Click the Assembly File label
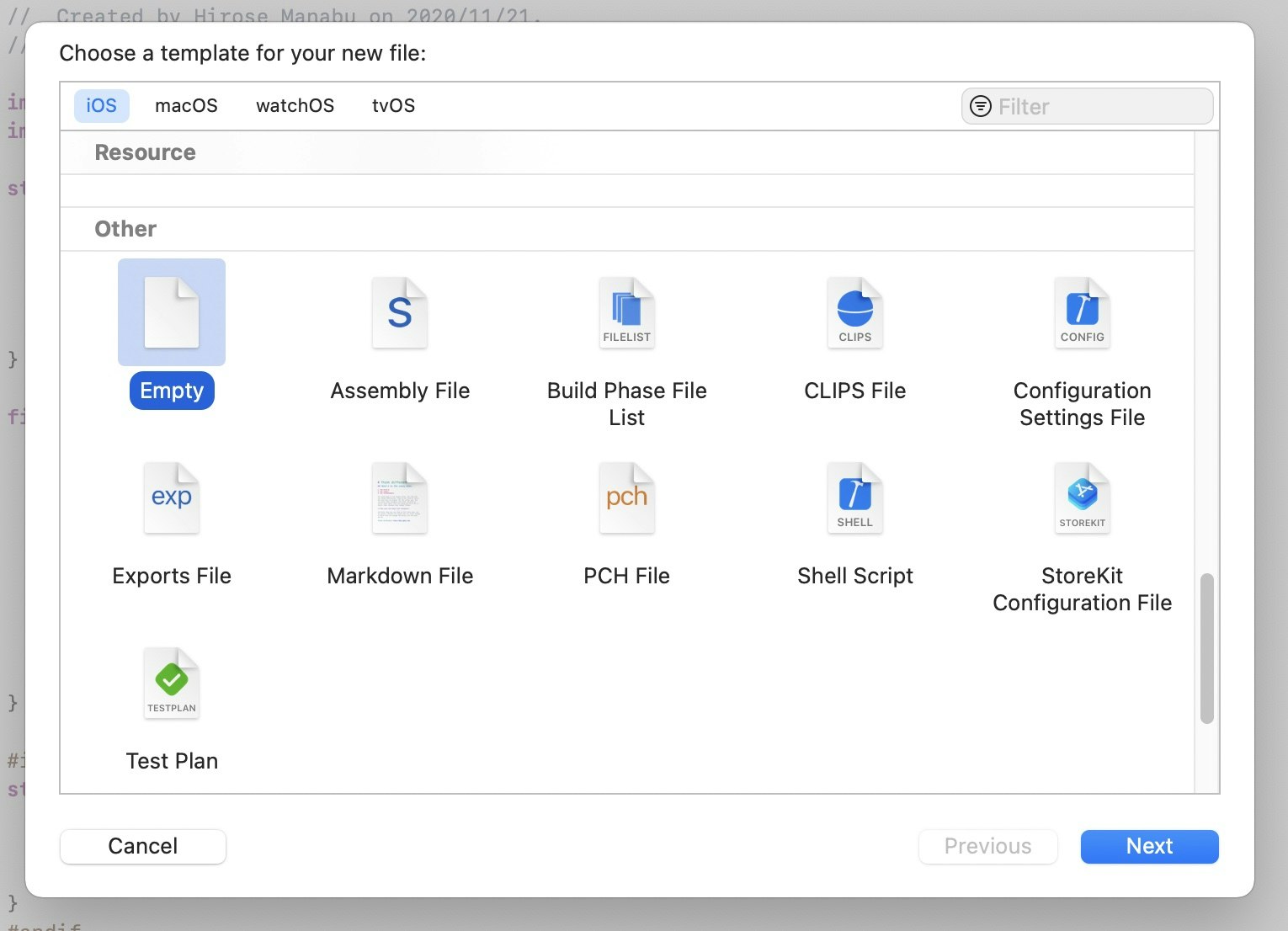 [x=400, y=391]
